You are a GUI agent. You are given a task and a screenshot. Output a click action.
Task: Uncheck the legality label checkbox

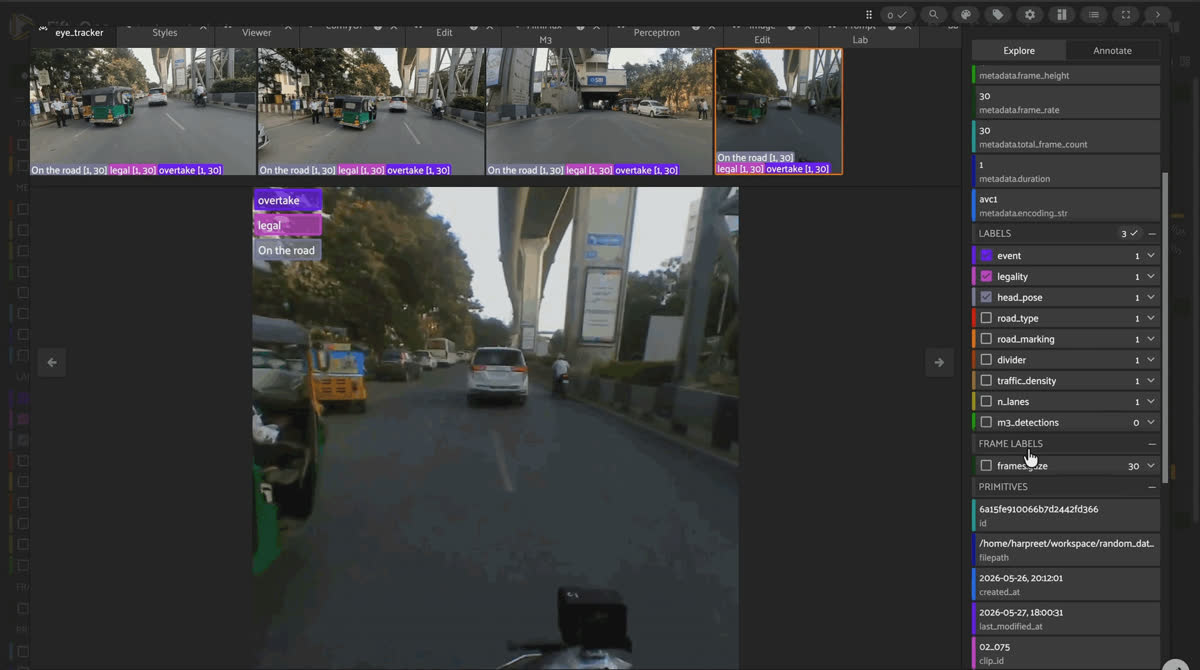click(x=986, y=277)
